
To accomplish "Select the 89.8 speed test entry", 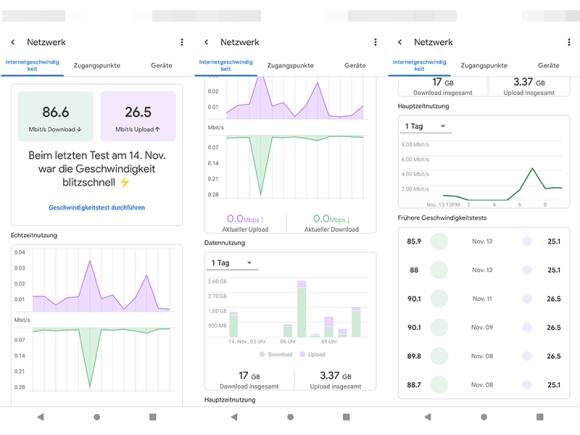I will [x=483, y=356].
